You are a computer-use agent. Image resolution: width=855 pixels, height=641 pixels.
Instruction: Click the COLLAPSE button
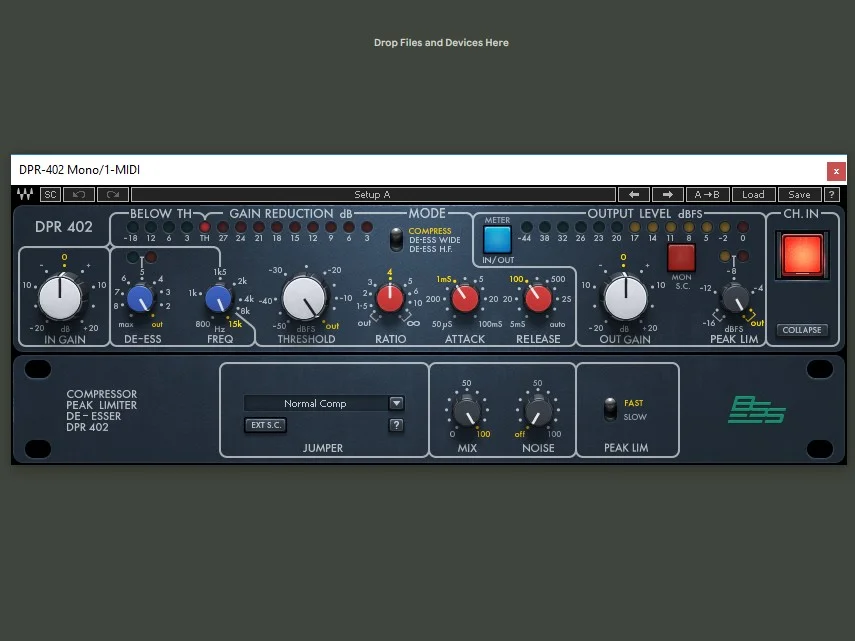tap(802, 330)
